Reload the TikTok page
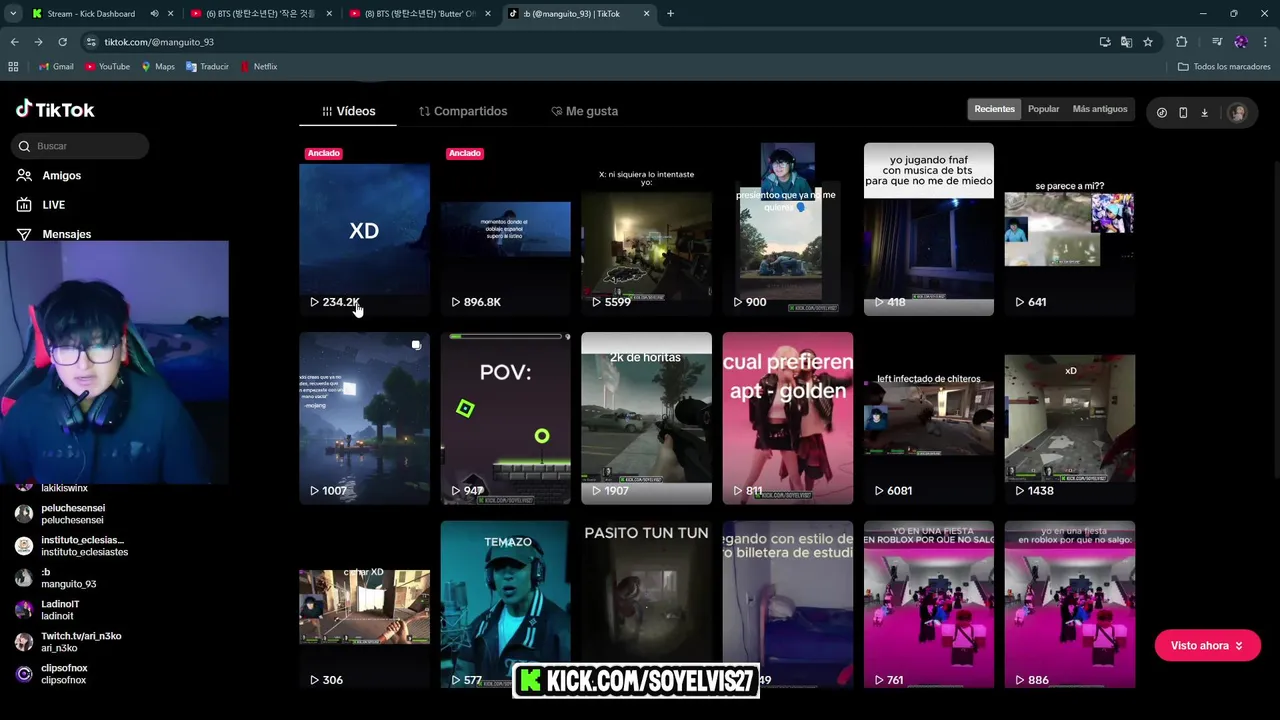The image size is (1280, 720). [62, 42]
